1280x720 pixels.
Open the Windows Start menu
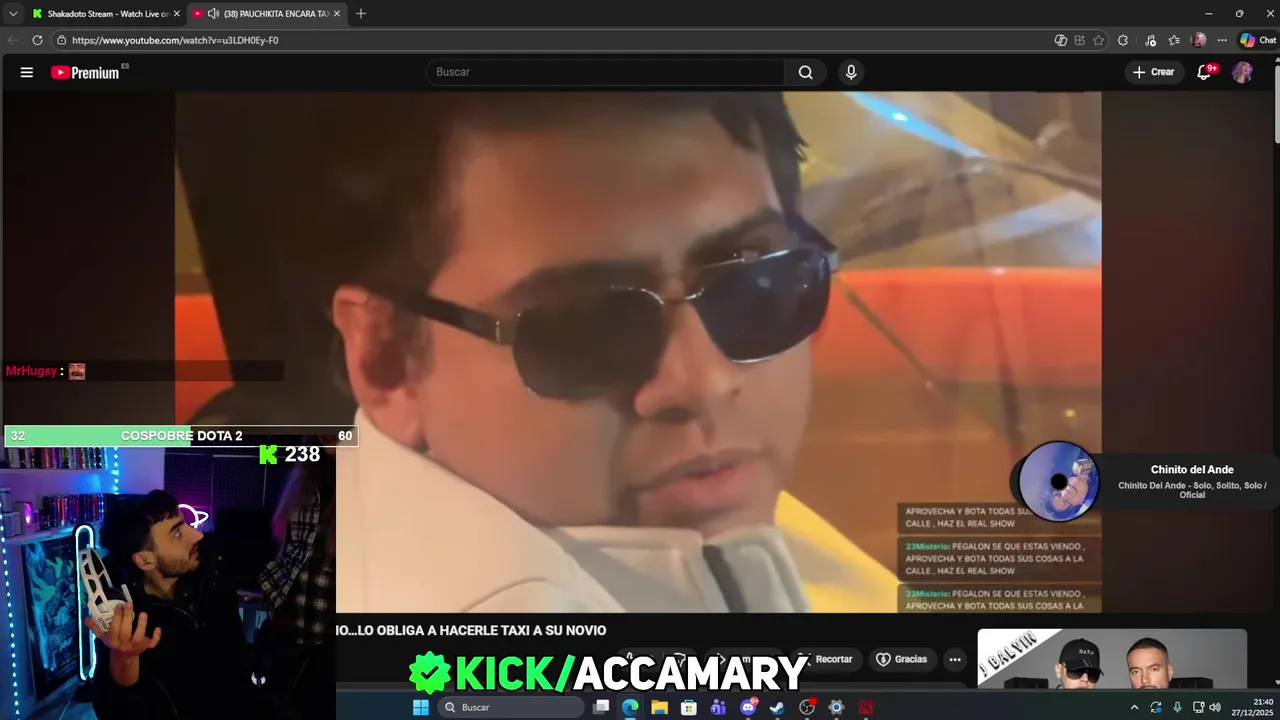tap(421, 707)
